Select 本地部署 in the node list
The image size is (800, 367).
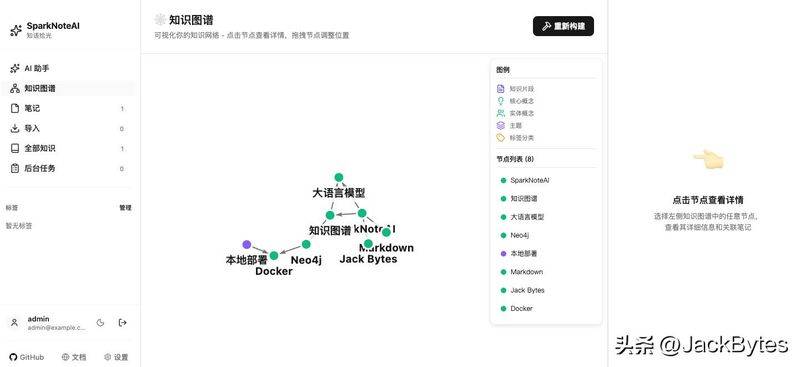click(x=546, y=253)
